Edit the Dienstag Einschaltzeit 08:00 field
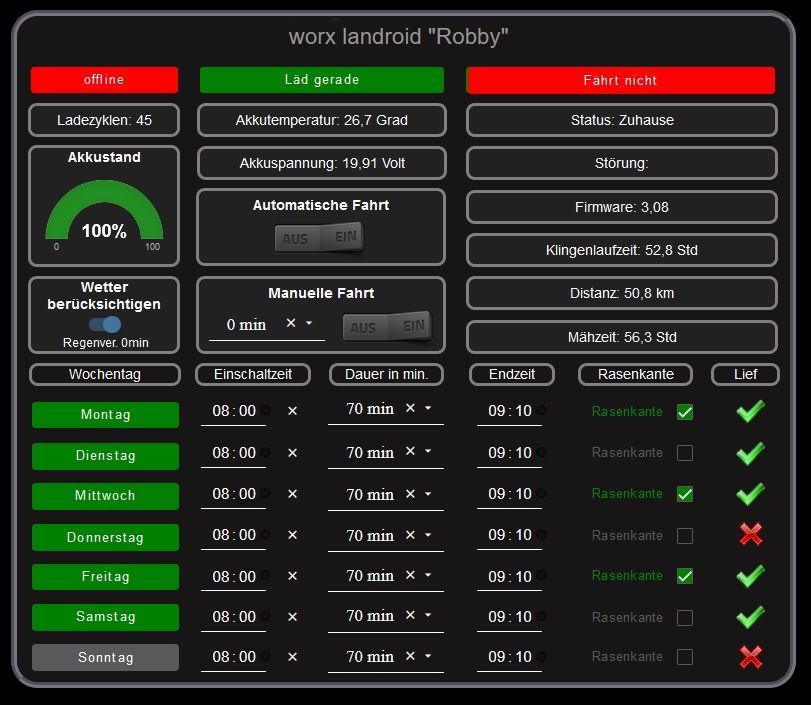 [234, 453]
